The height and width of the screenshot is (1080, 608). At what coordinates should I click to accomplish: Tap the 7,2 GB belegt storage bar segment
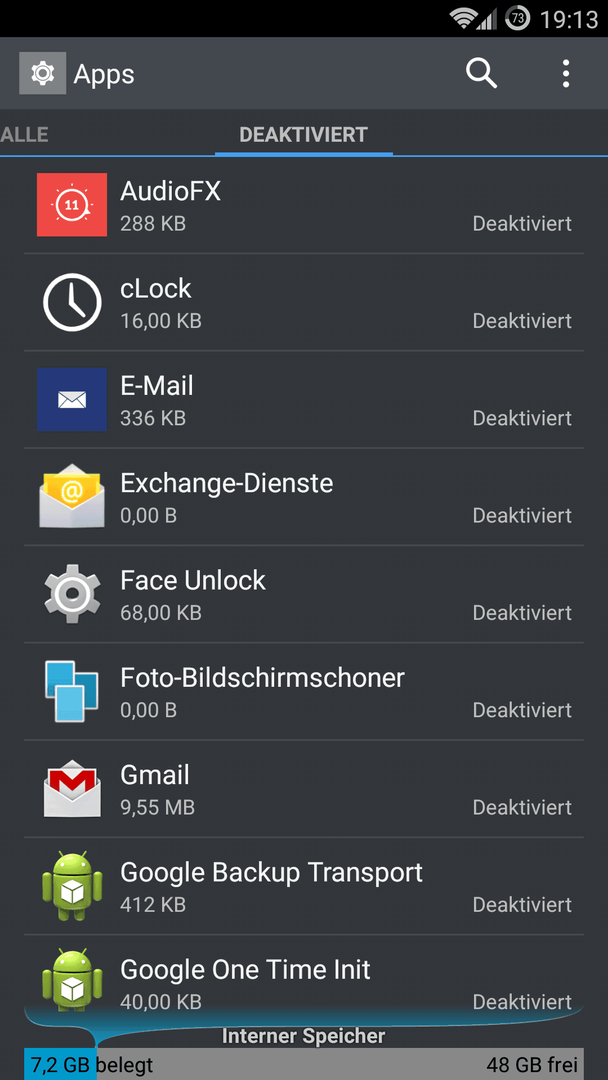(61, 1065)
